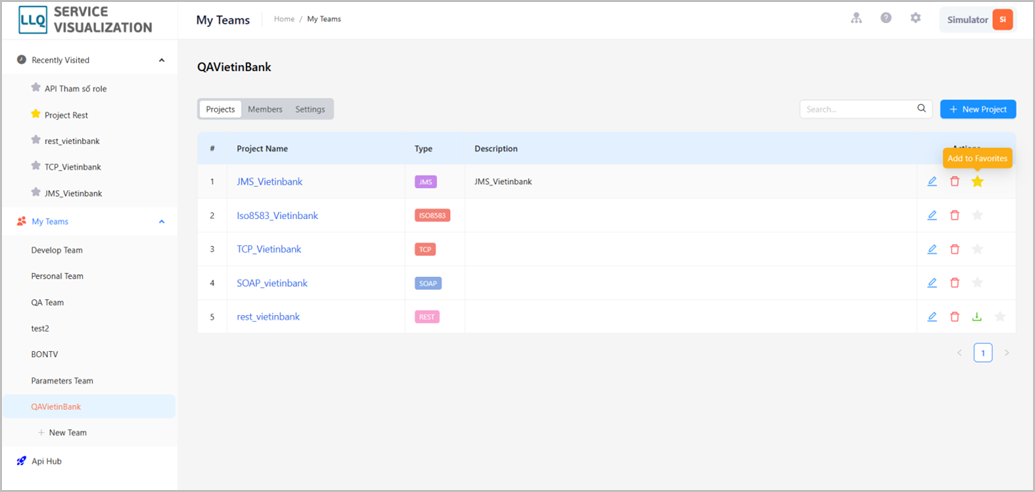Delete the rest_vietinbank project

[954, 317]
